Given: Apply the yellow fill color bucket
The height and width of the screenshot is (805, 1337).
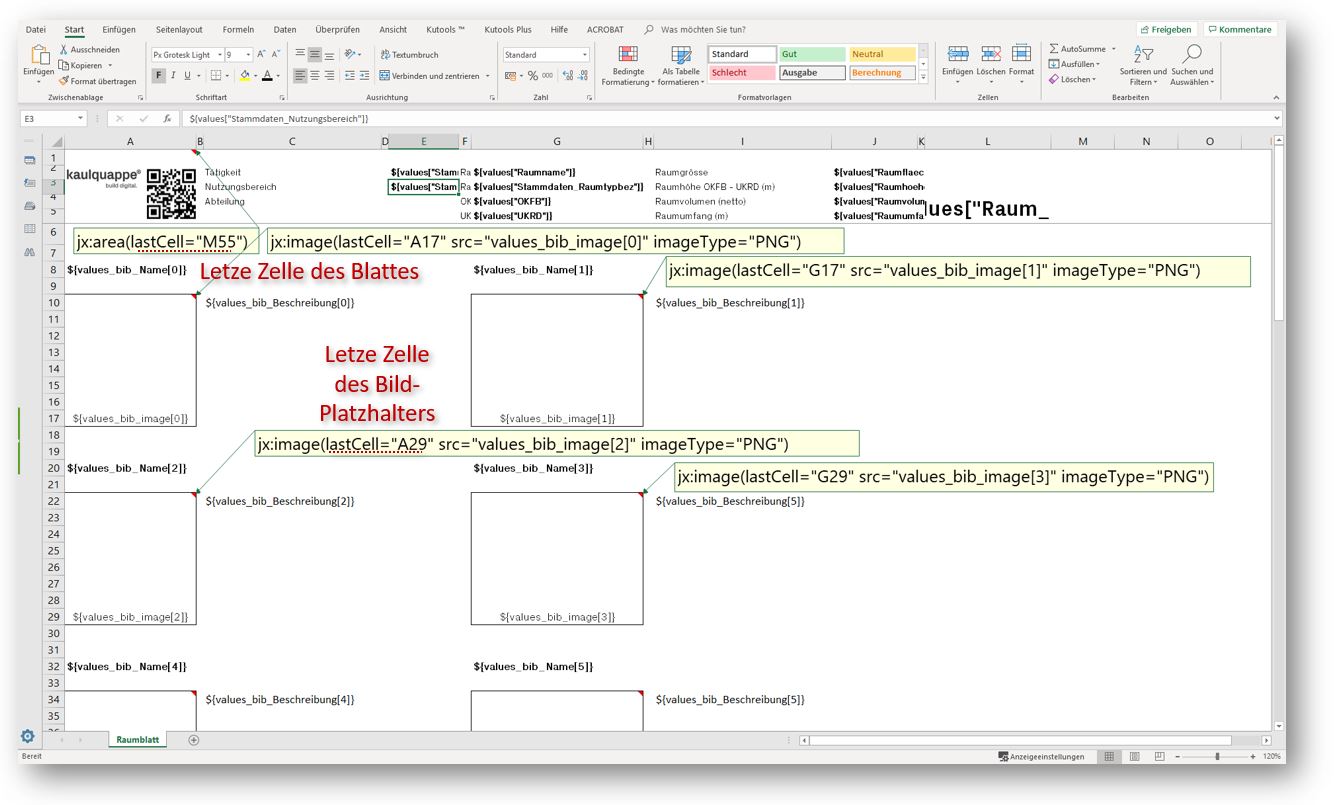Looking at the screenshot, I should coord(245,75).
